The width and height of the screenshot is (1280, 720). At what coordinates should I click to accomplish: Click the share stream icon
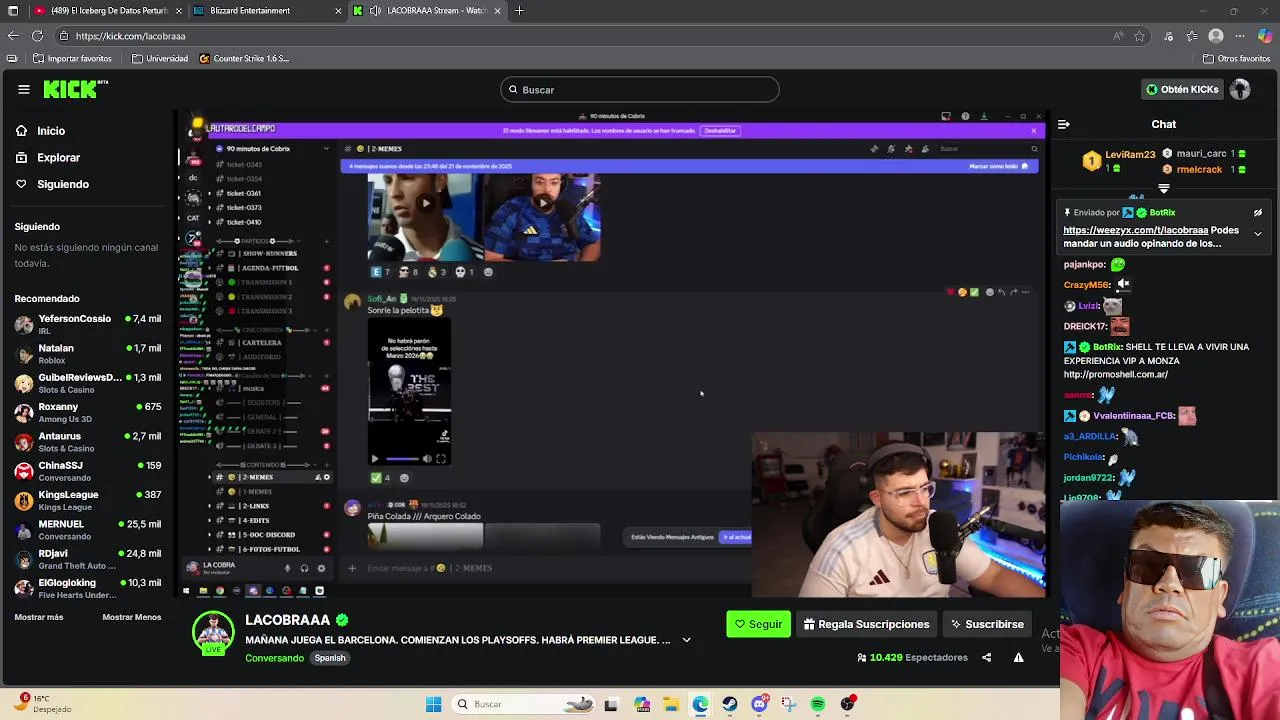[x=987, y=657]
